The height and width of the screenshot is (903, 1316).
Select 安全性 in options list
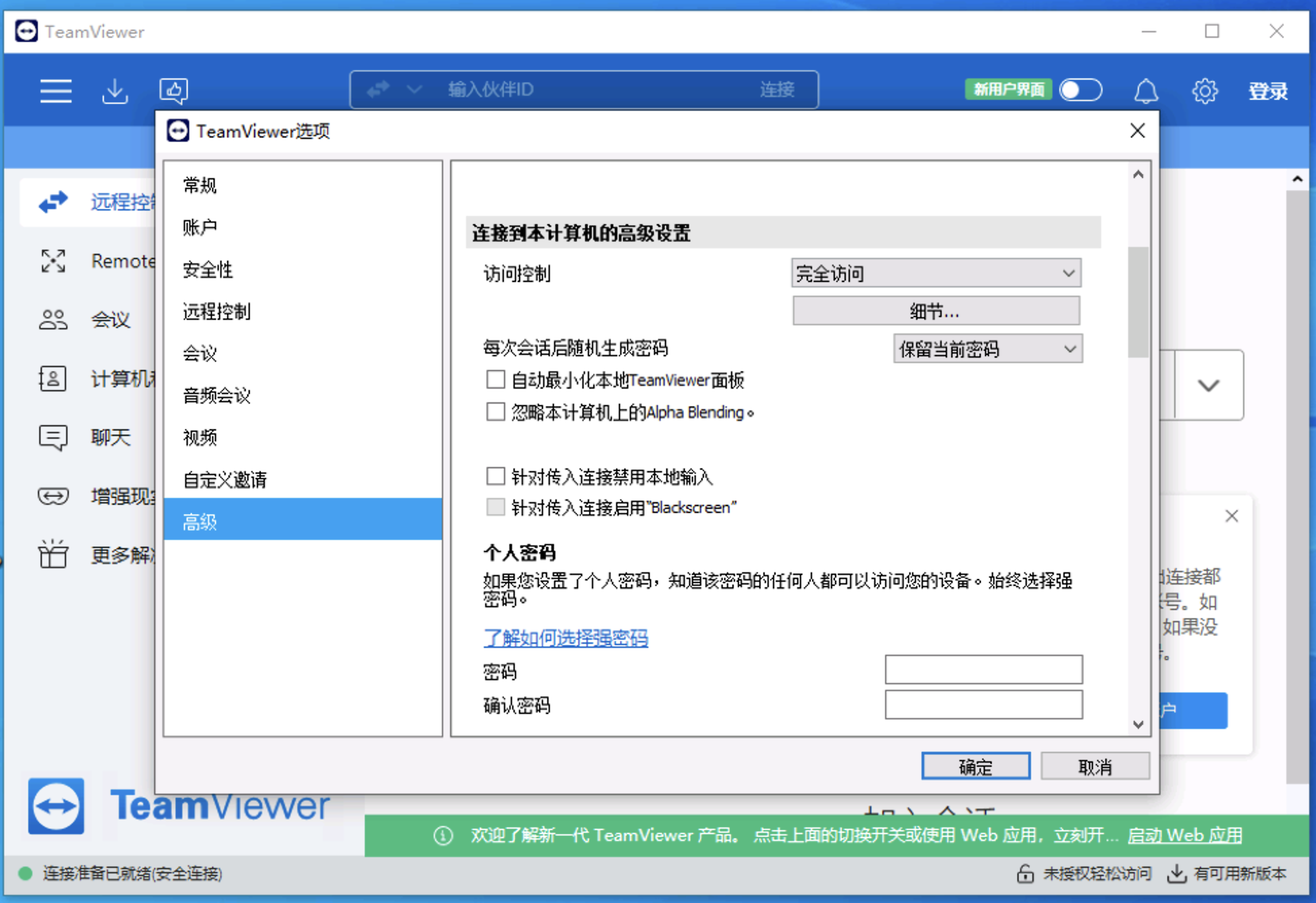pyautogui.click(x=303, y=269)
